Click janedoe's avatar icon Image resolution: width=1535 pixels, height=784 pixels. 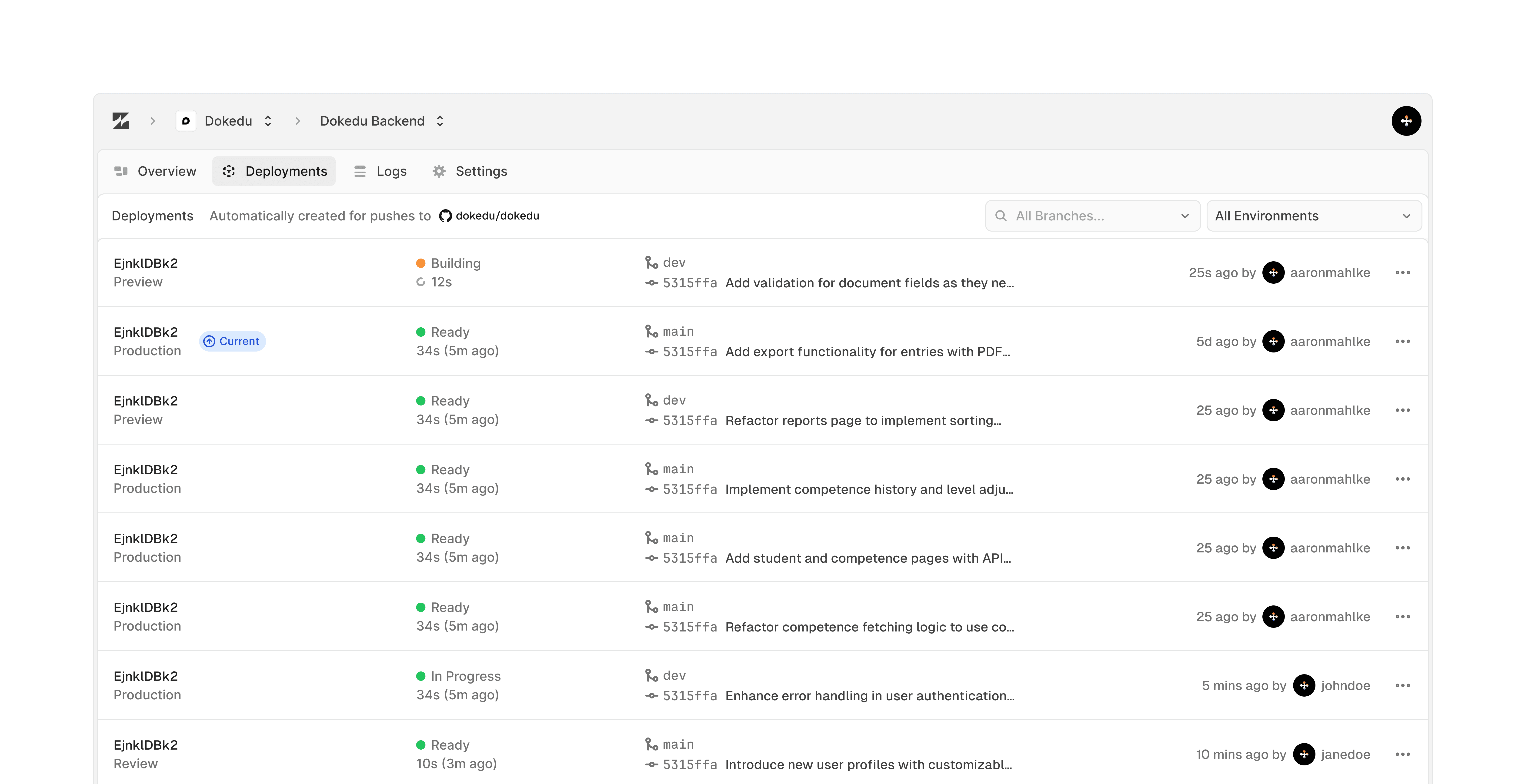click(x=1304, y=754)
